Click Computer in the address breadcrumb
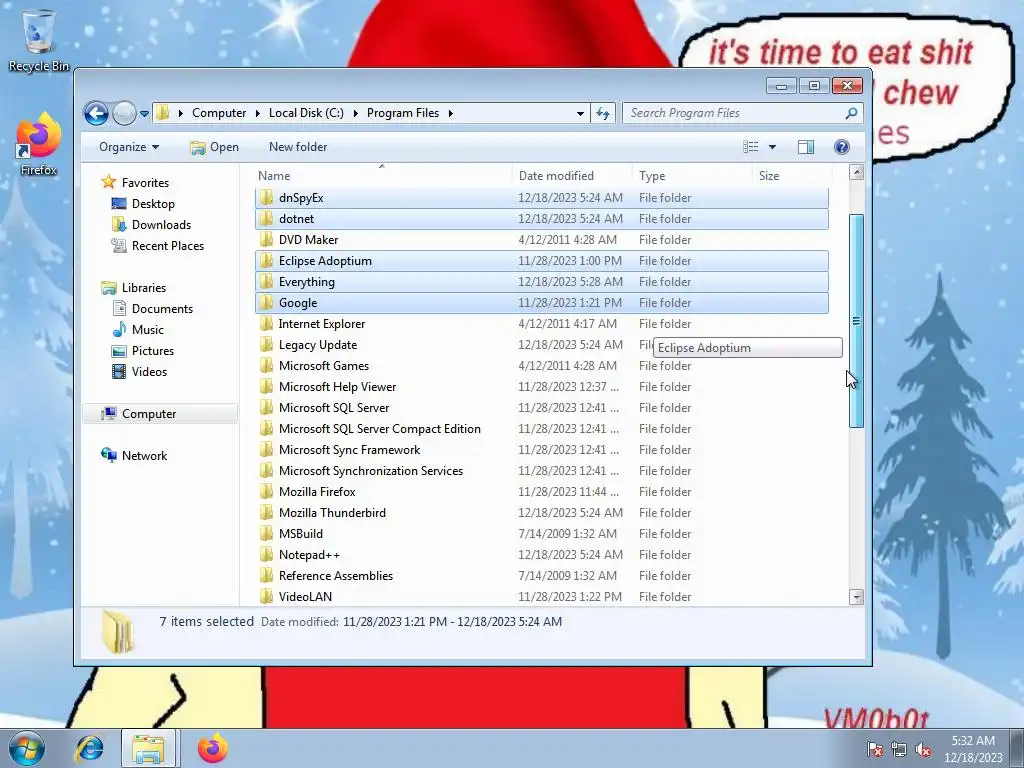 (x=219, y=113)
